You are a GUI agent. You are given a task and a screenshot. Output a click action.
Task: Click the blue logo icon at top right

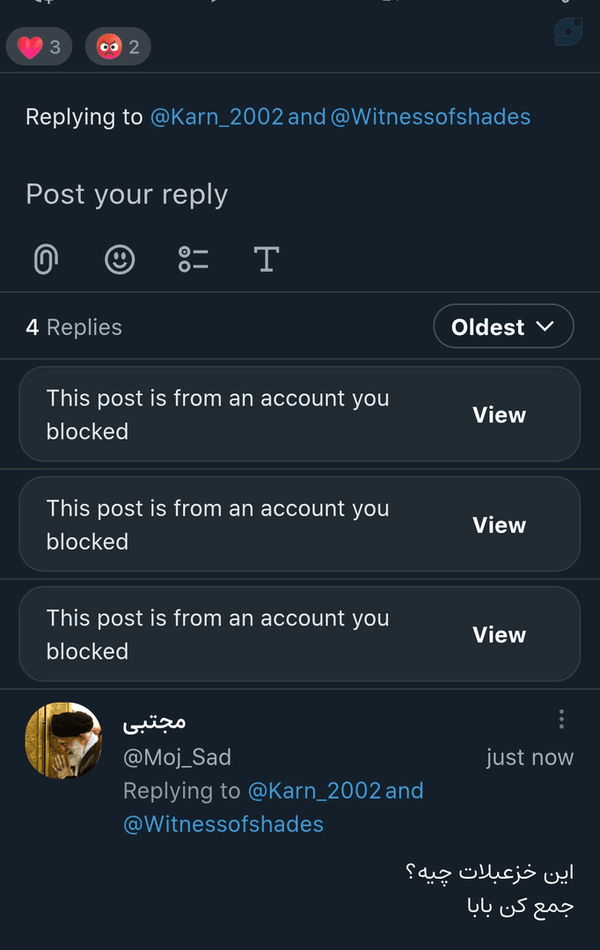click(568, 31)
